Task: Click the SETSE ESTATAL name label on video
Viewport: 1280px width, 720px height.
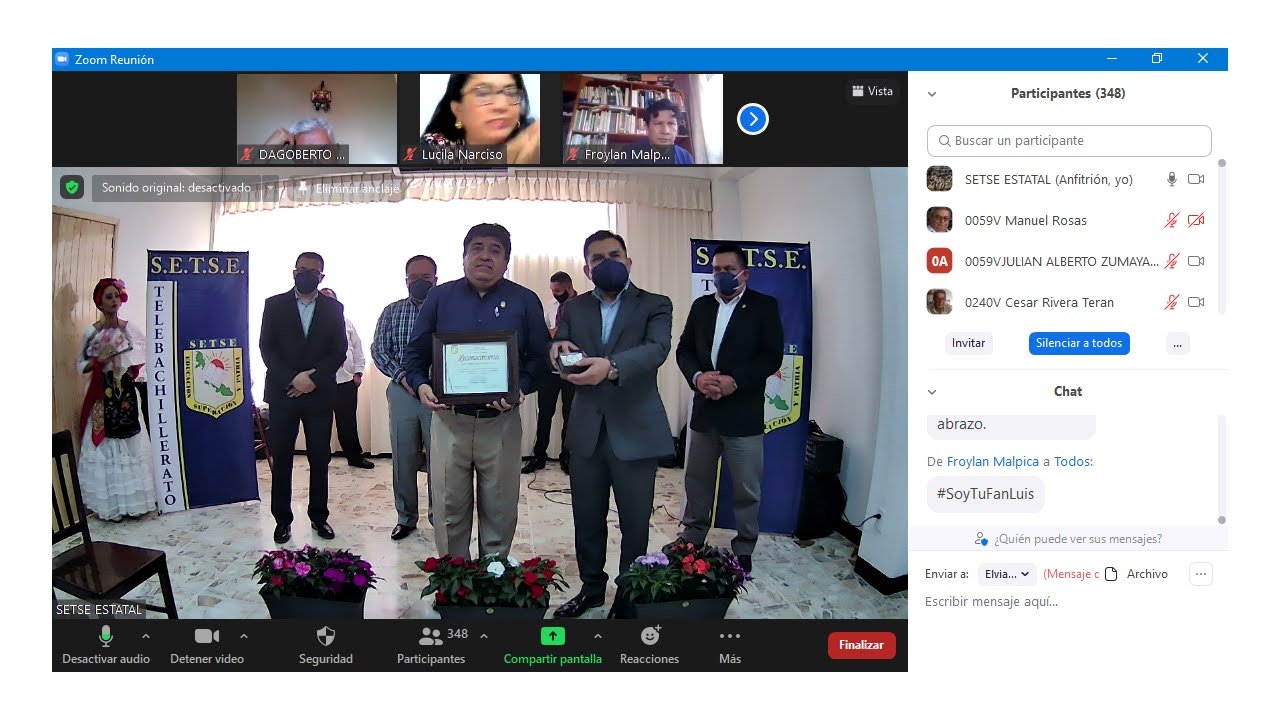Action: pos(99,609)
